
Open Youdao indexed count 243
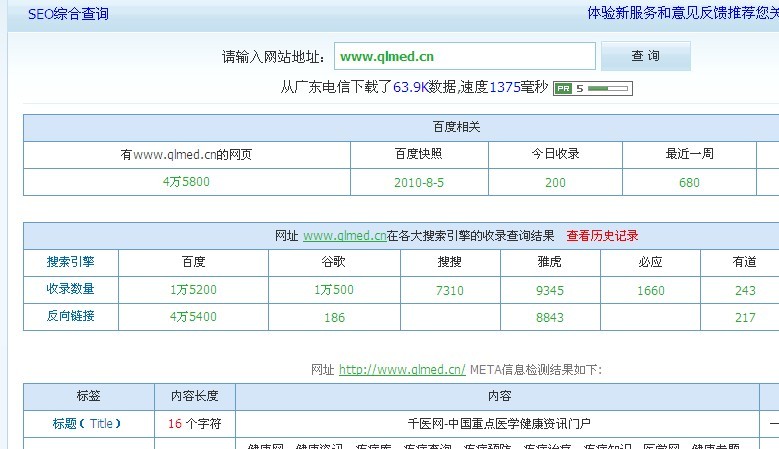tap(745, 291)
